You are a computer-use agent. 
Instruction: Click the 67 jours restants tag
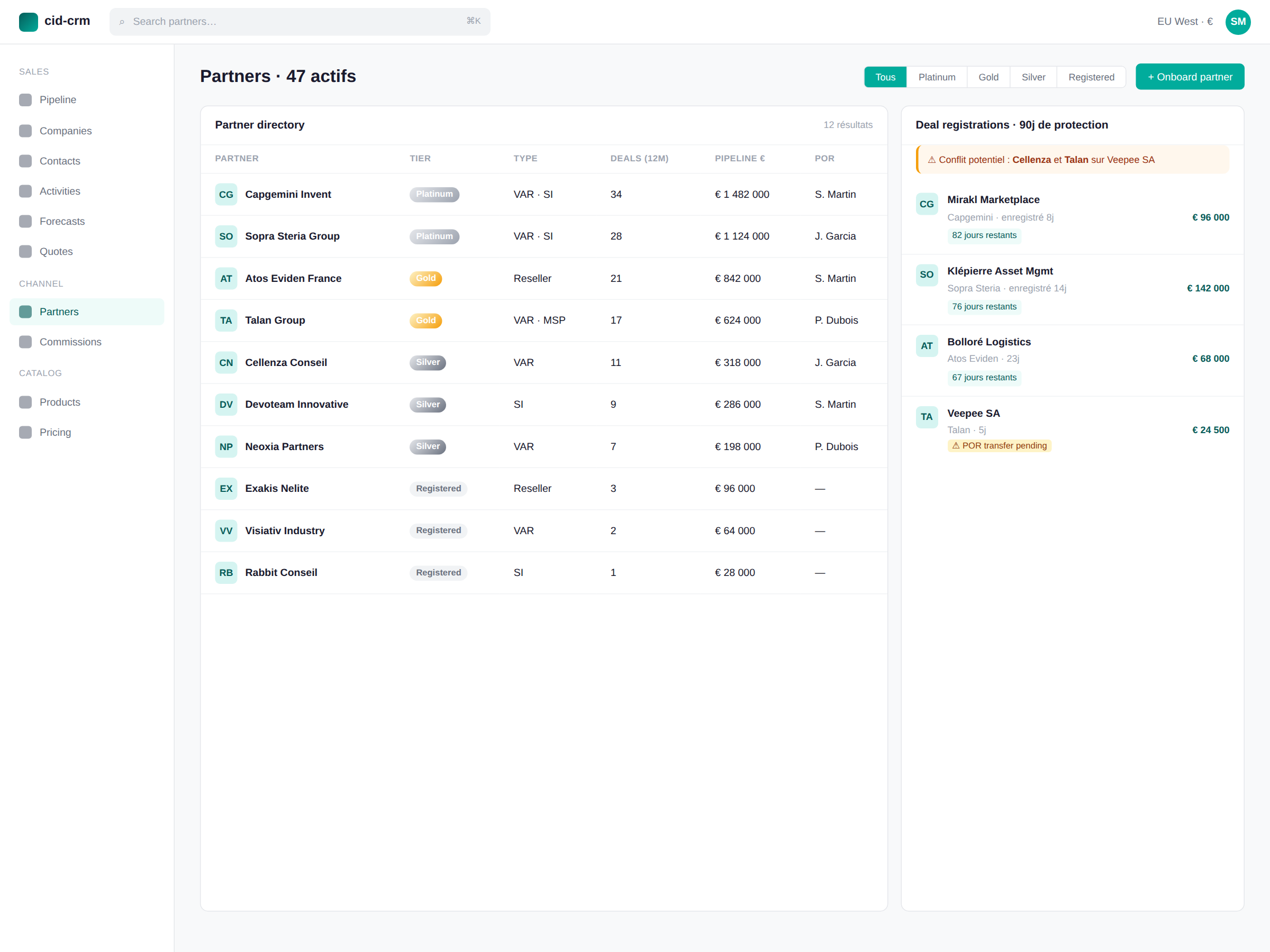point(984,378)
